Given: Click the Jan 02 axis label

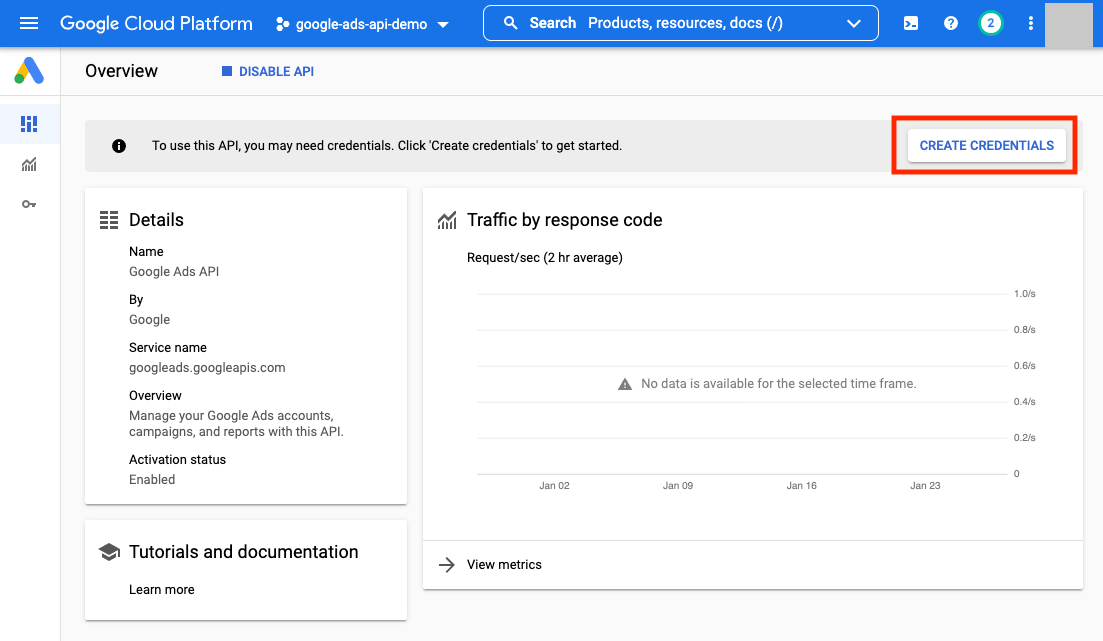Looking at the screenshot, I should click(554, 485).
